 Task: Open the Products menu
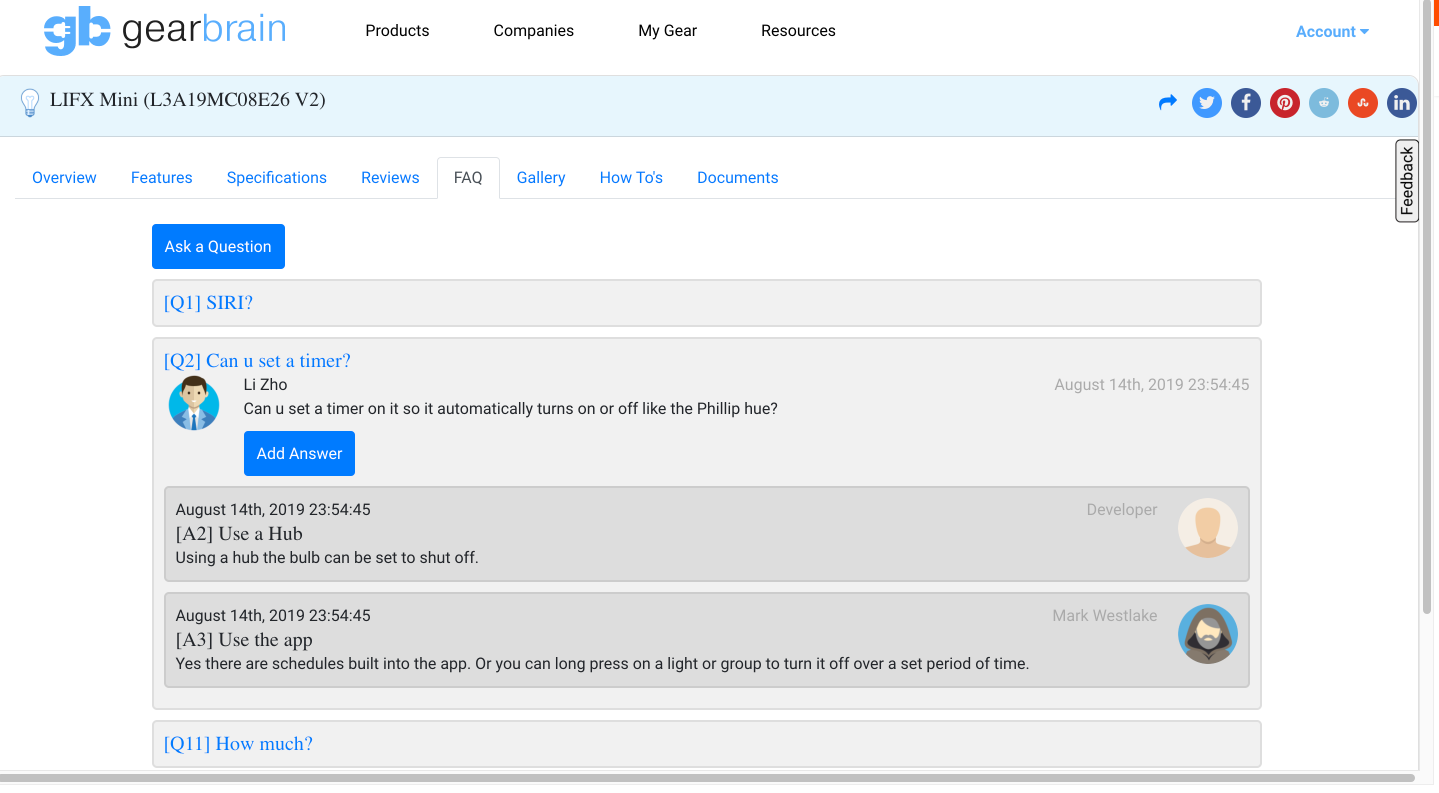pos(397,31)
